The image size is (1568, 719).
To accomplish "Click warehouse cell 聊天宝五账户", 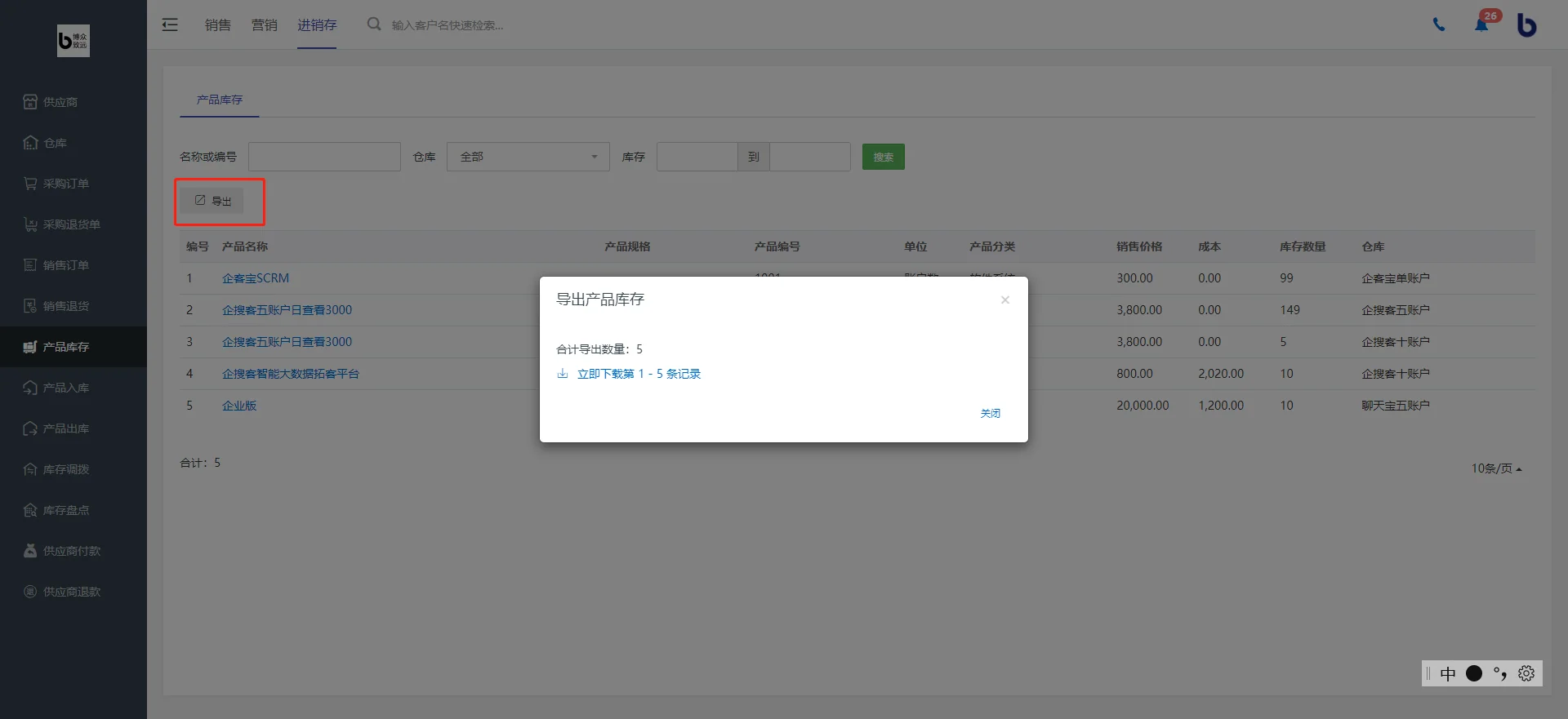I will [x=1396, y=406].
